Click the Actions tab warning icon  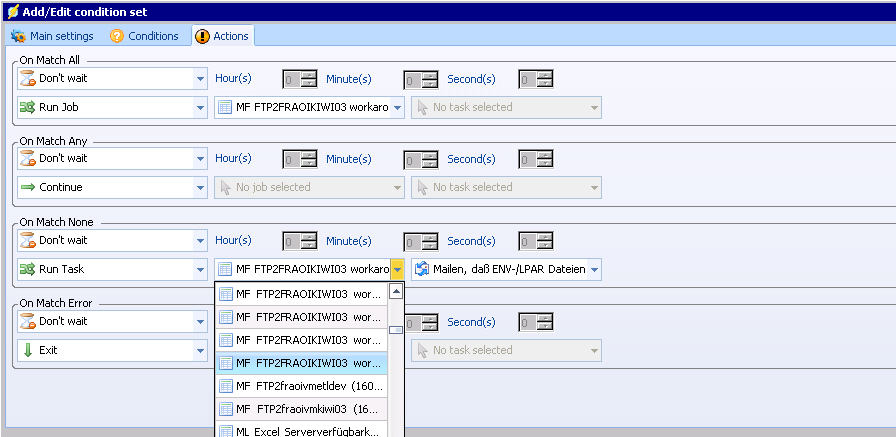[202, 36]
